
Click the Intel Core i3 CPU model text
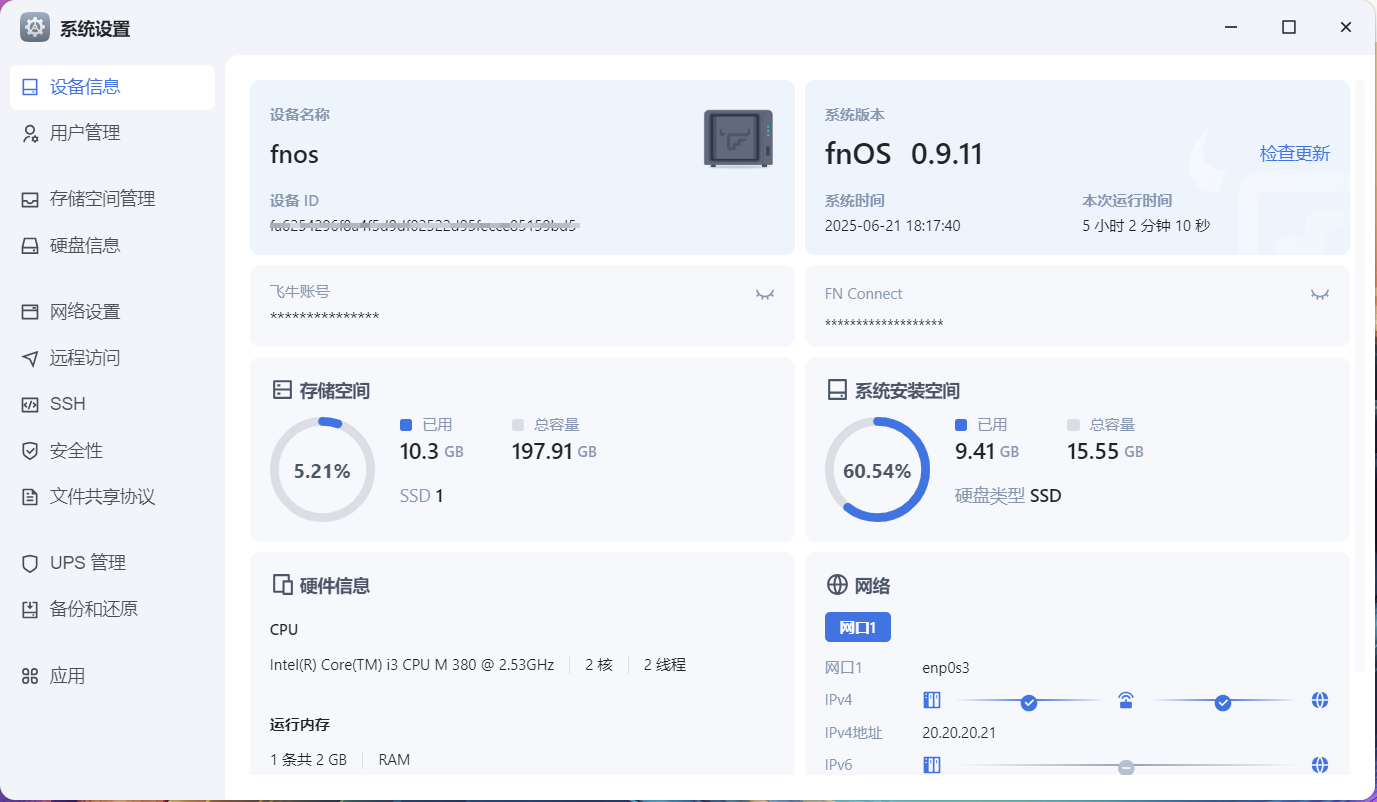(x=412, y=665)
